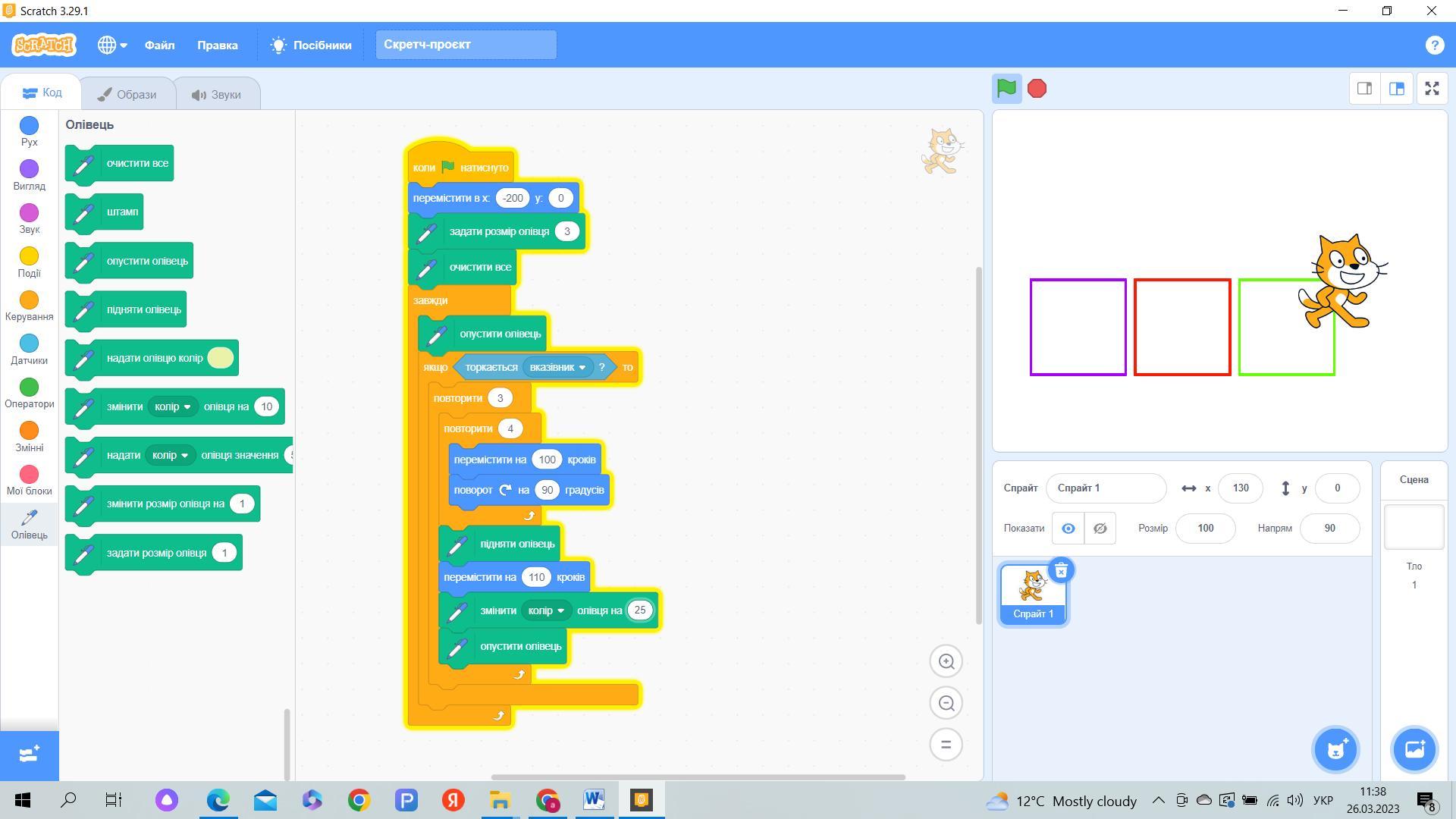This screenshot has height=819, width=1456.
Task: Hide sprite using crossed eye icon
Action: 1100,529
